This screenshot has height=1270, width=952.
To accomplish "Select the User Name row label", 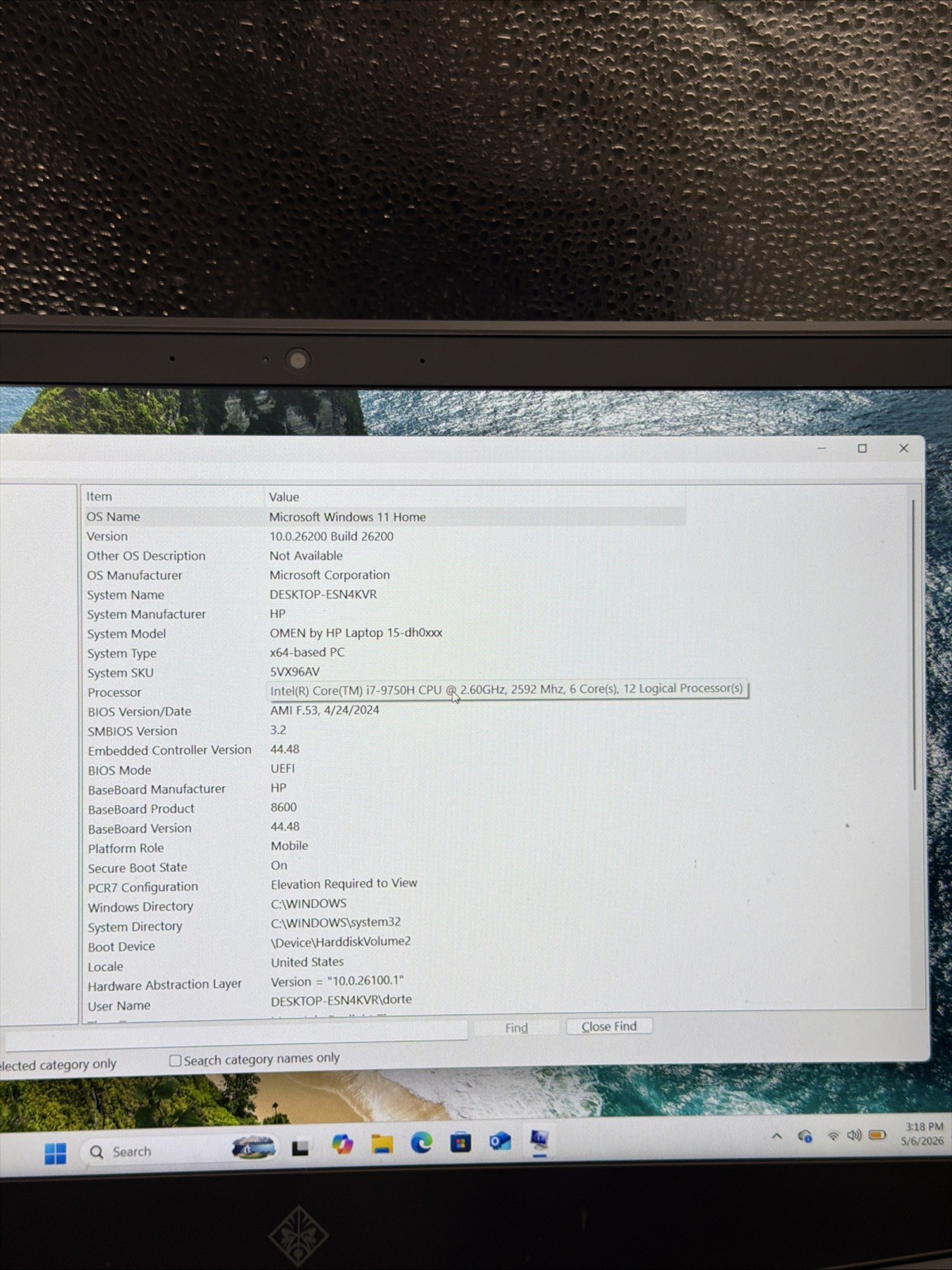I will point(119,1006).
